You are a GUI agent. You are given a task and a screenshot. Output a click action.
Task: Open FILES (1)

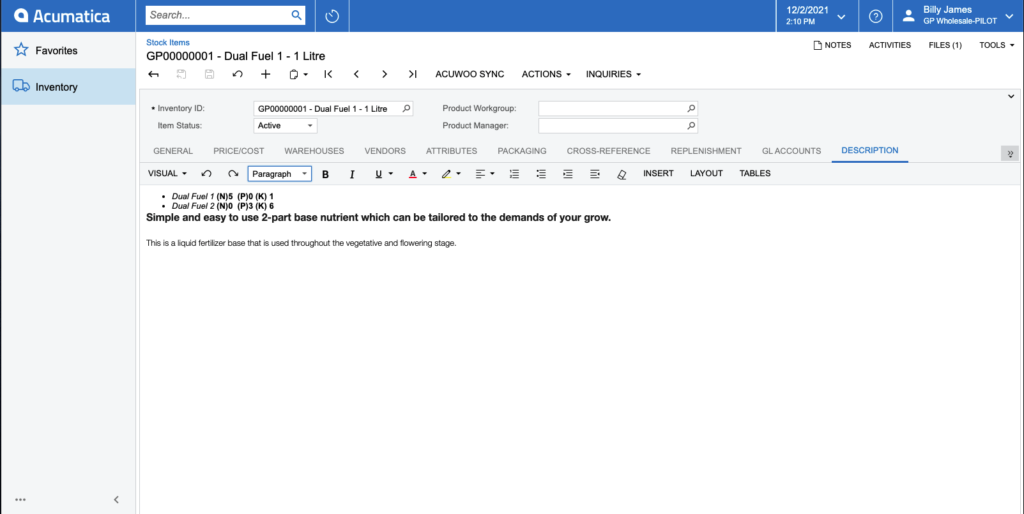(x=945, y=45)
